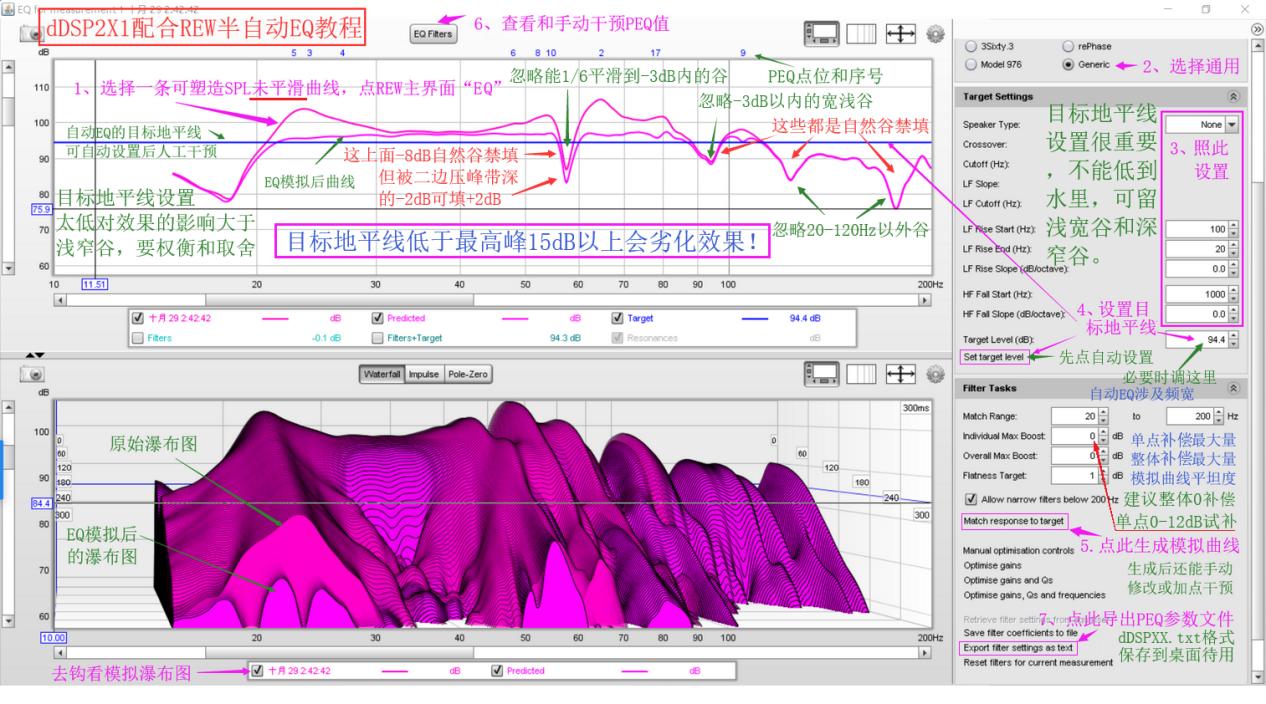Click Match response to target
The image size is (1266, 704).
click(x=1014, y=521)
